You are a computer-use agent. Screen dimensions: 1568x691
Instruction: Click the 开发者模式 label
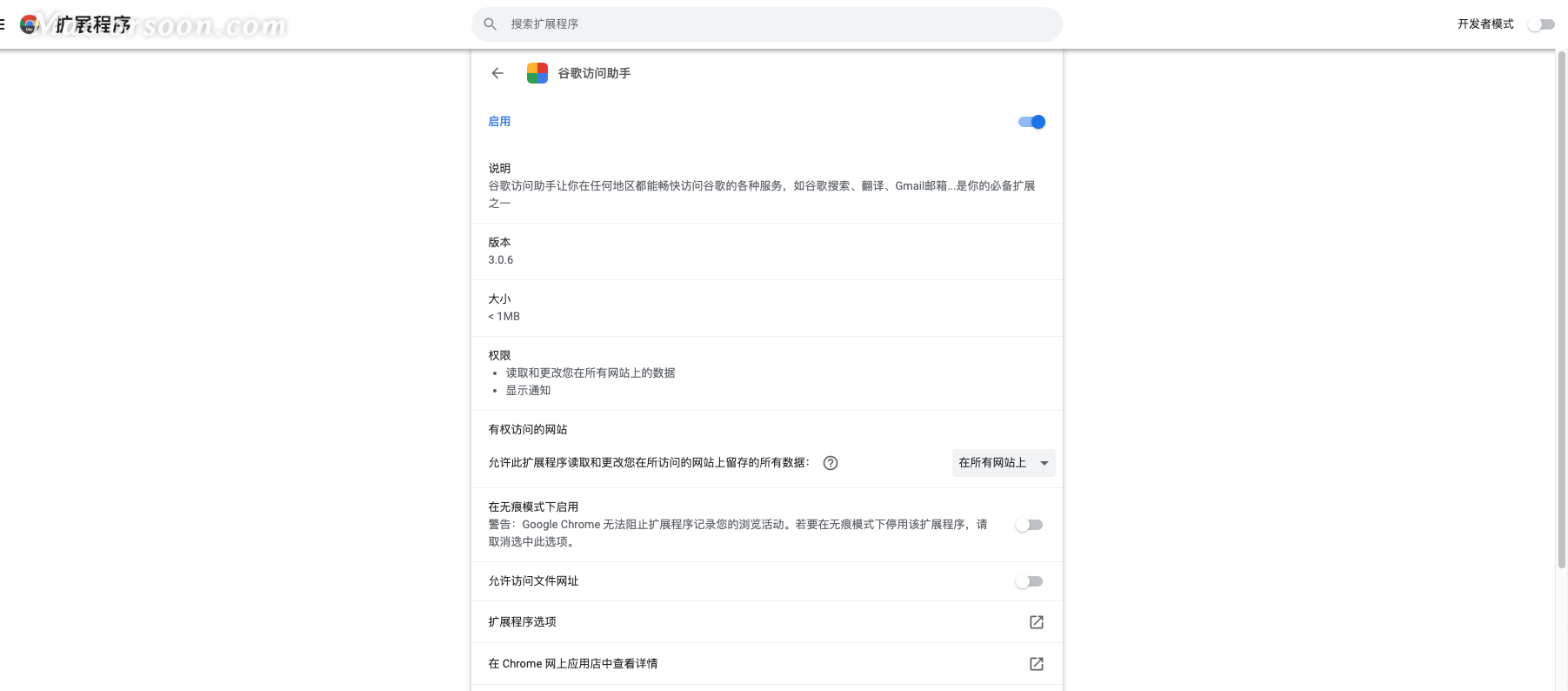point(1485,24)
